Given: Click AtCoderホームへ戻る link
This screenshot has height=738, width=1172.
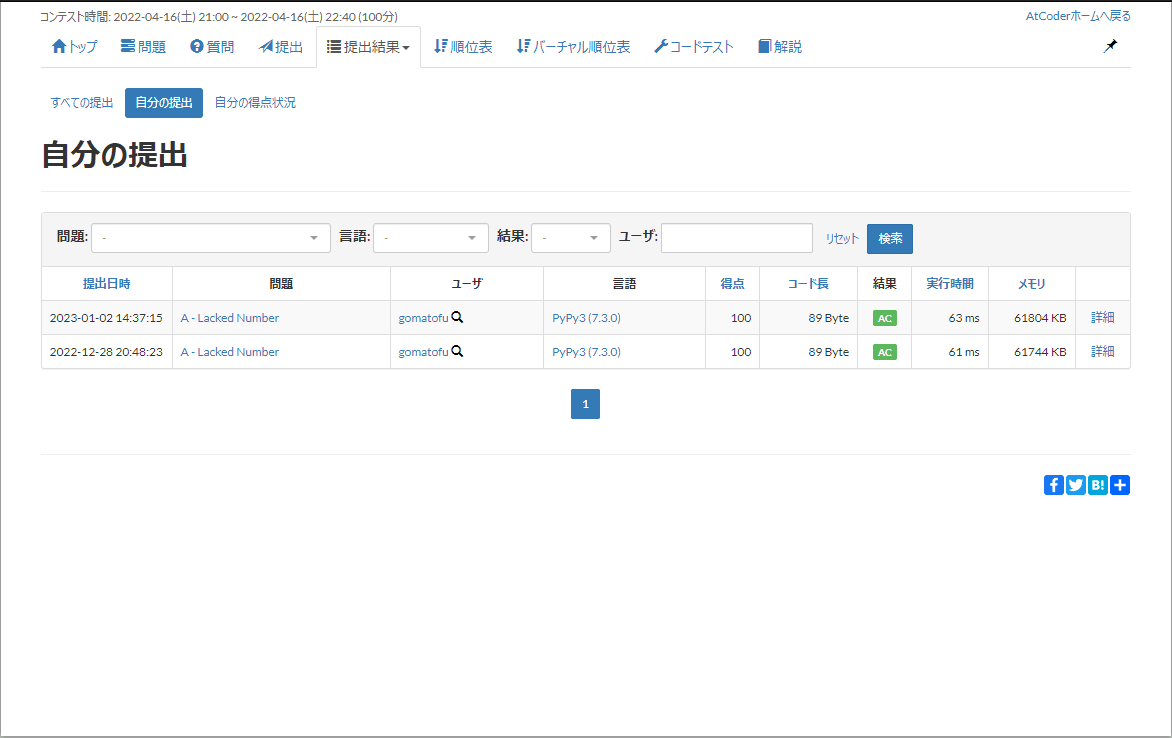Looking at the screenshot, I should click(1078, 16).
